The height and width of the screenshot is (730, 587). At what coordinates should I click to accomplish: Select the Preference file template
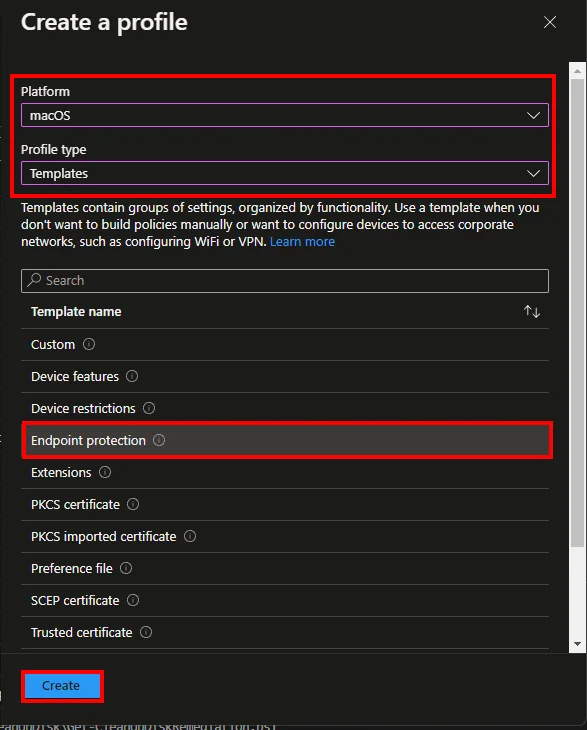pyautogui.click(x=284, y=568)
